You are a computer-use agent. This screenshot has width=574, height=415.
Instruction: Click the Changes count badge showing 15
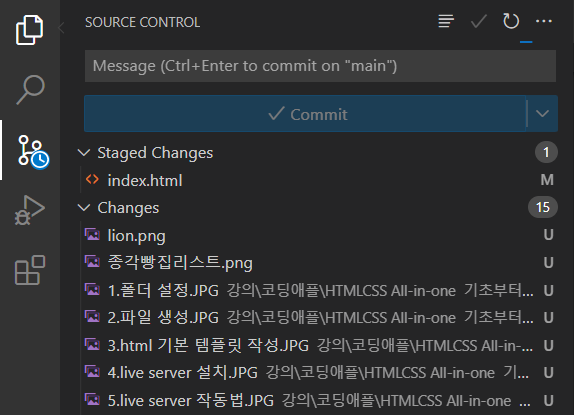pyautogui.click(x=543, y=207)
